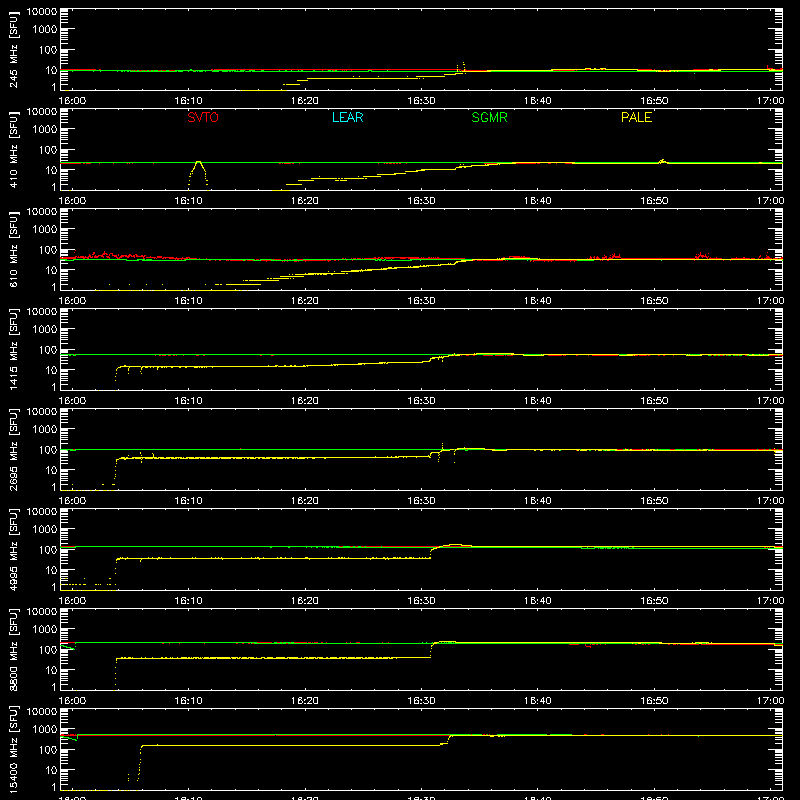Click the 16:30 tick label under 1415 MHz panel
This screenshot has height=800, width=800.
(421, 401)
